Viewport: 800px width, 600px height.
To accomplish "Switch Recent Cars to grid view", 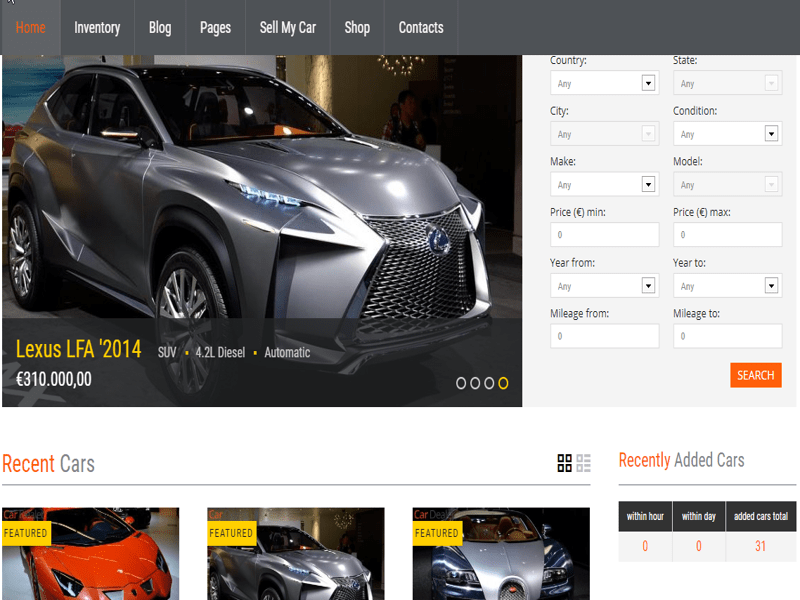I will 564,462.
